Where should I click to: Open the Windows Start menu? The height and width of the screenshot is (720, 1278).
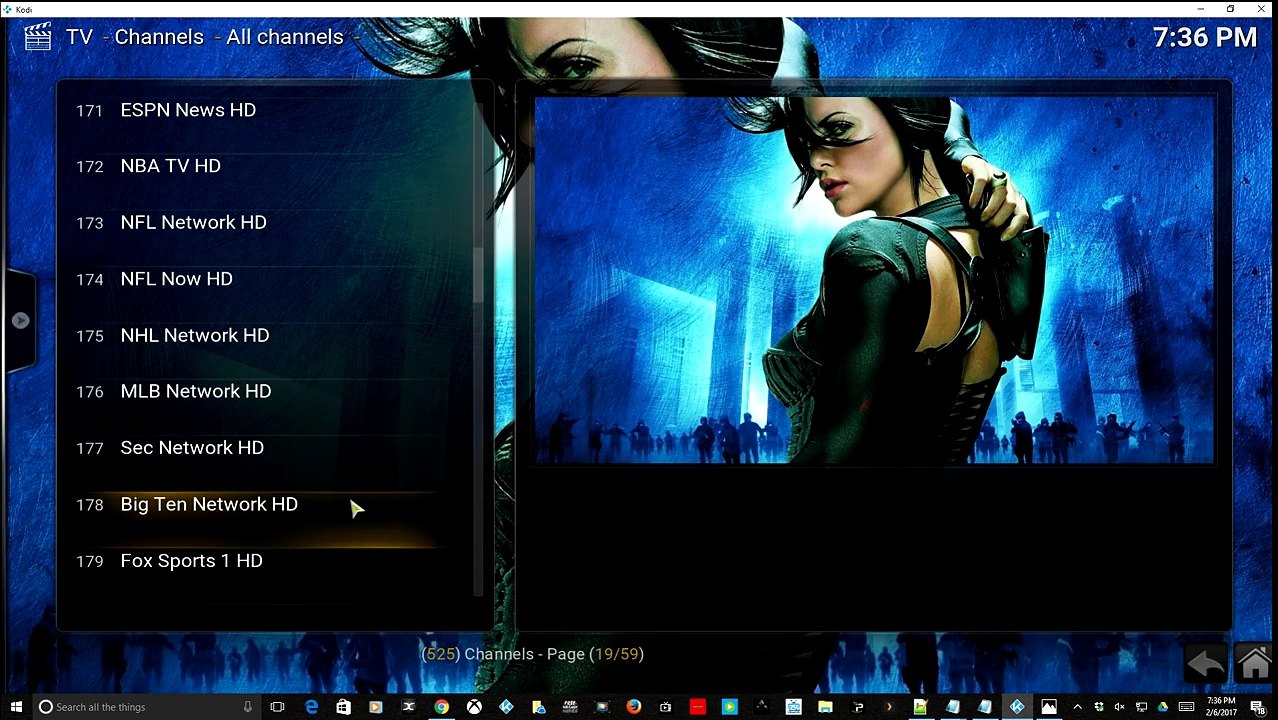click(x=16, y=707)
